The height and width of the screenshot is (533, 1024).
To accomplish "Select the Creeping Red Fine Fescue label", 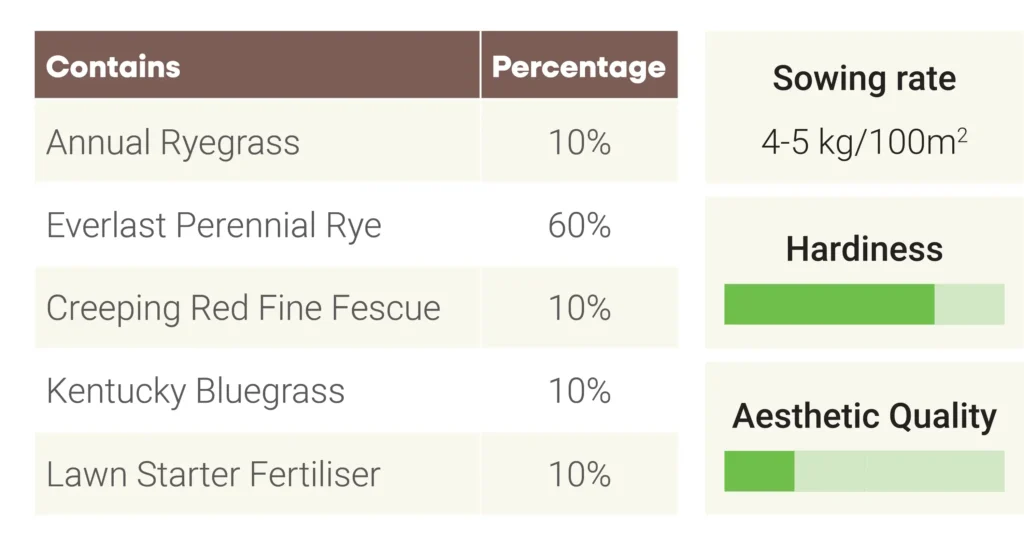I will pyautogui.click(x=243, y=308).
